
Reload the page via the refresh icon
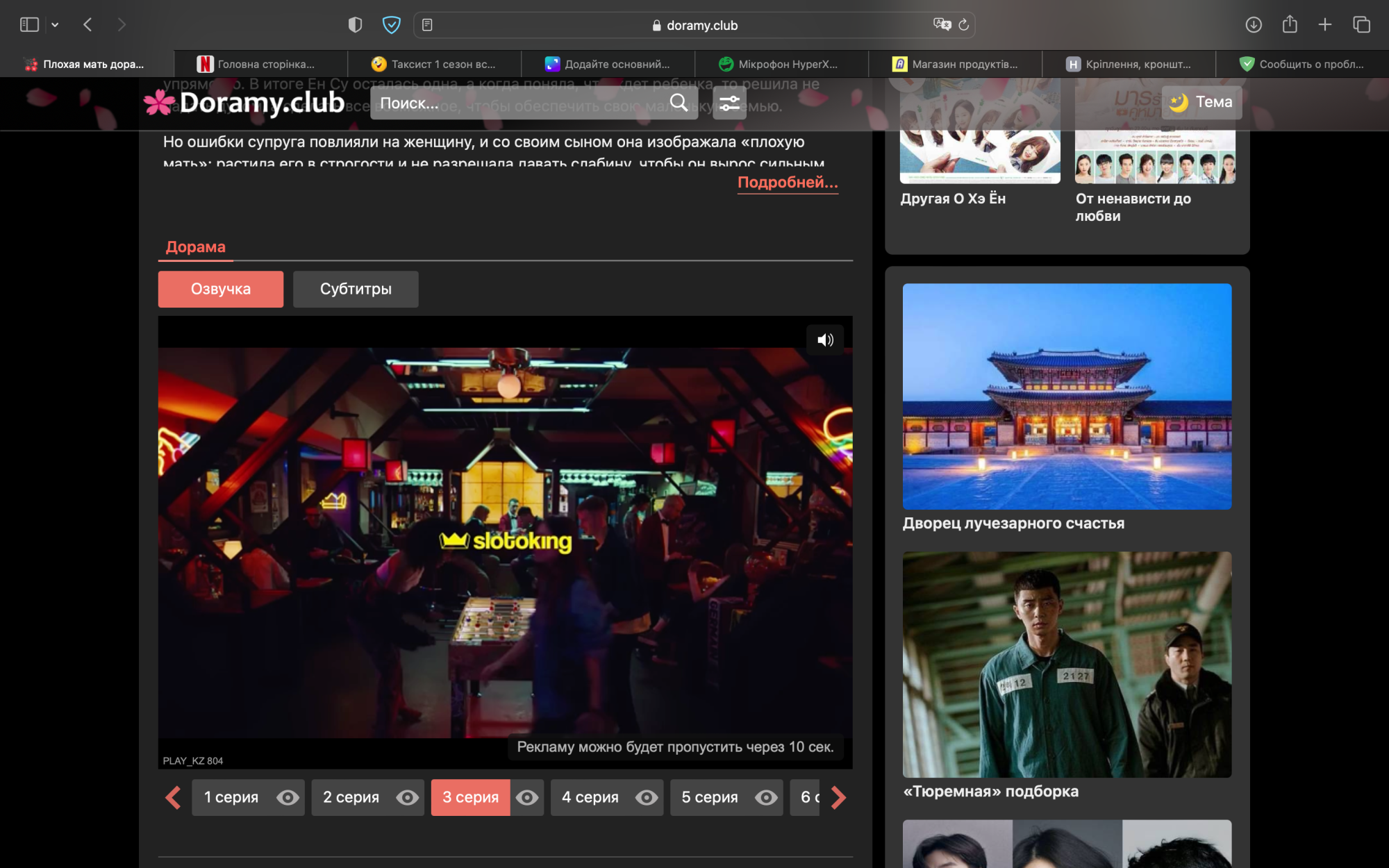click(x=964, y=25)
